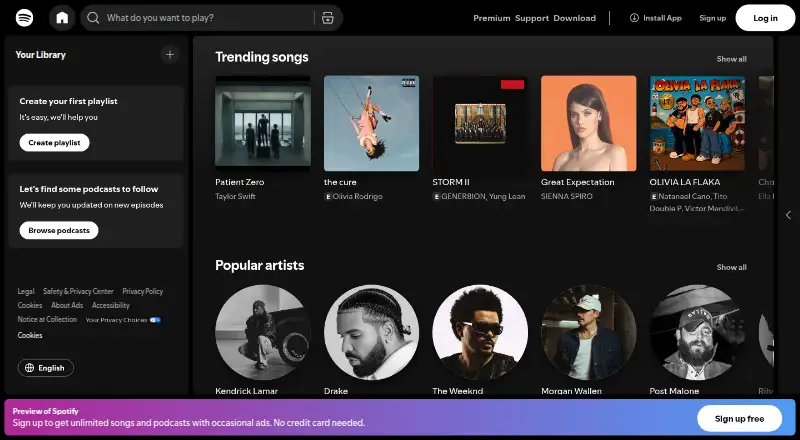Open the Browse icon in search bar

click(x=328, y=18)
